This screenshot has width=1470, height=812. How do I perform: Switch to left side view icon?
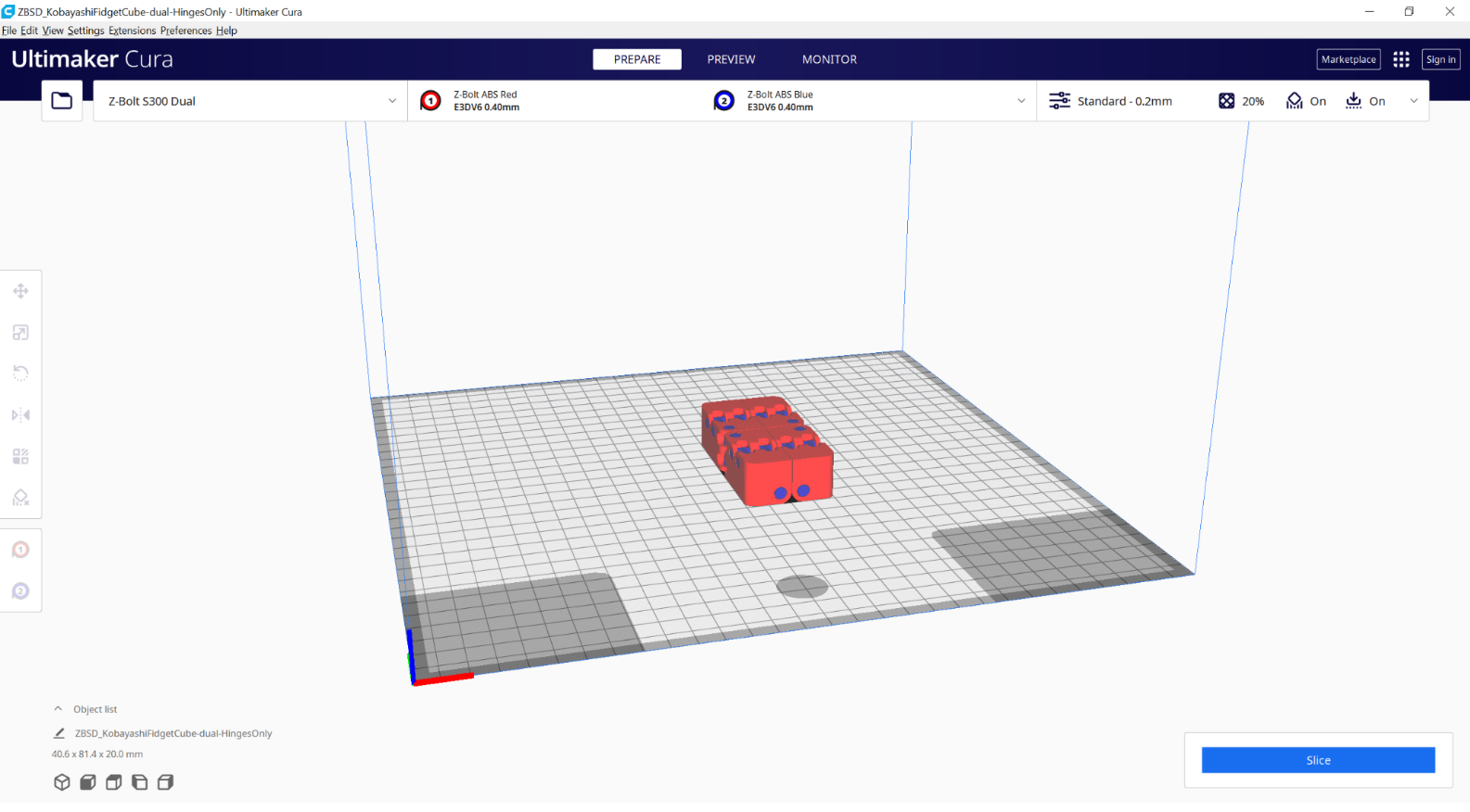click(x=140, y=782)
